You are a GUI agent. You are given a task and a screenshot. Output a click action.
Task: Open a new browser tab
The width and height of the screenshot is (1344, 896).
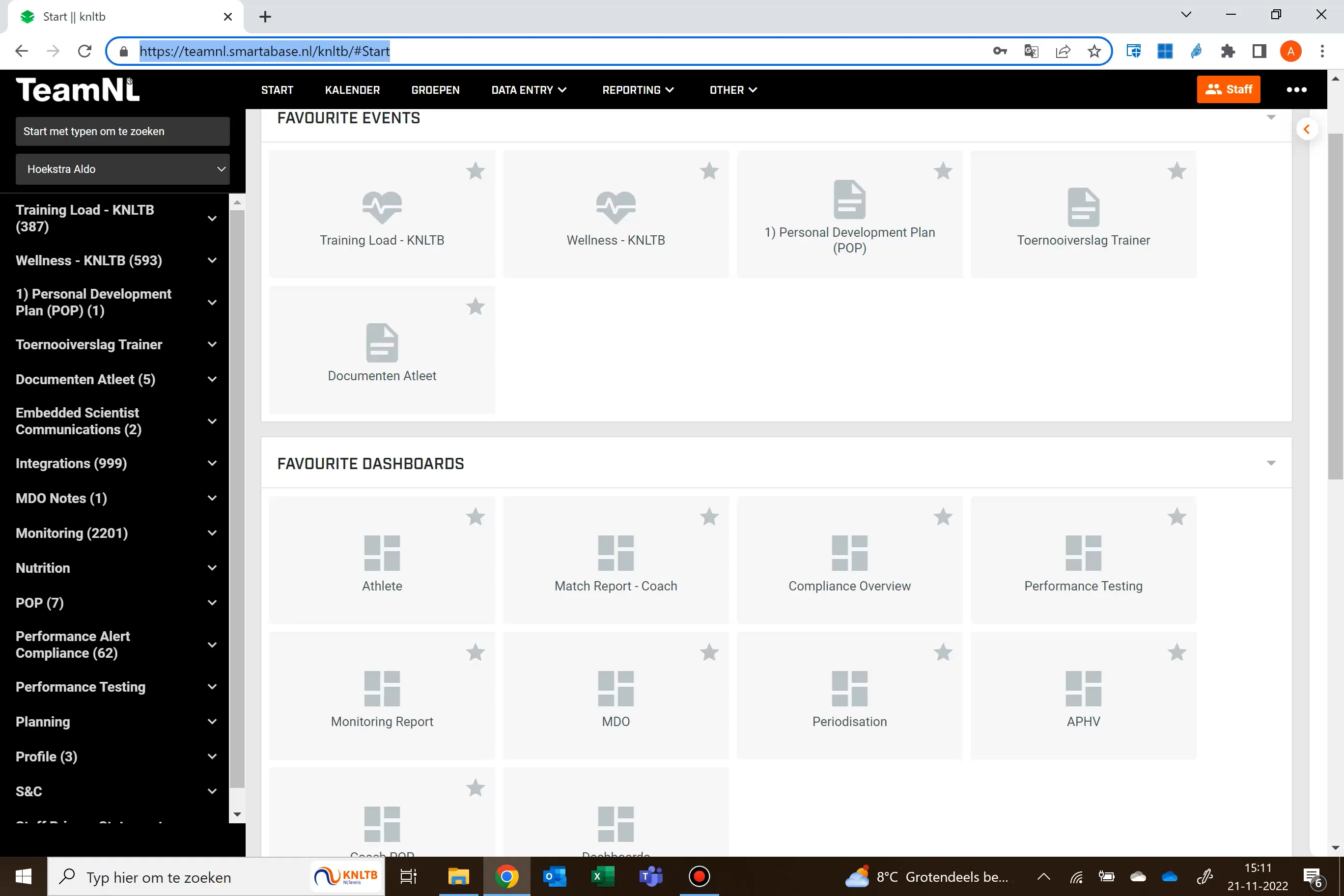point(265,17)
